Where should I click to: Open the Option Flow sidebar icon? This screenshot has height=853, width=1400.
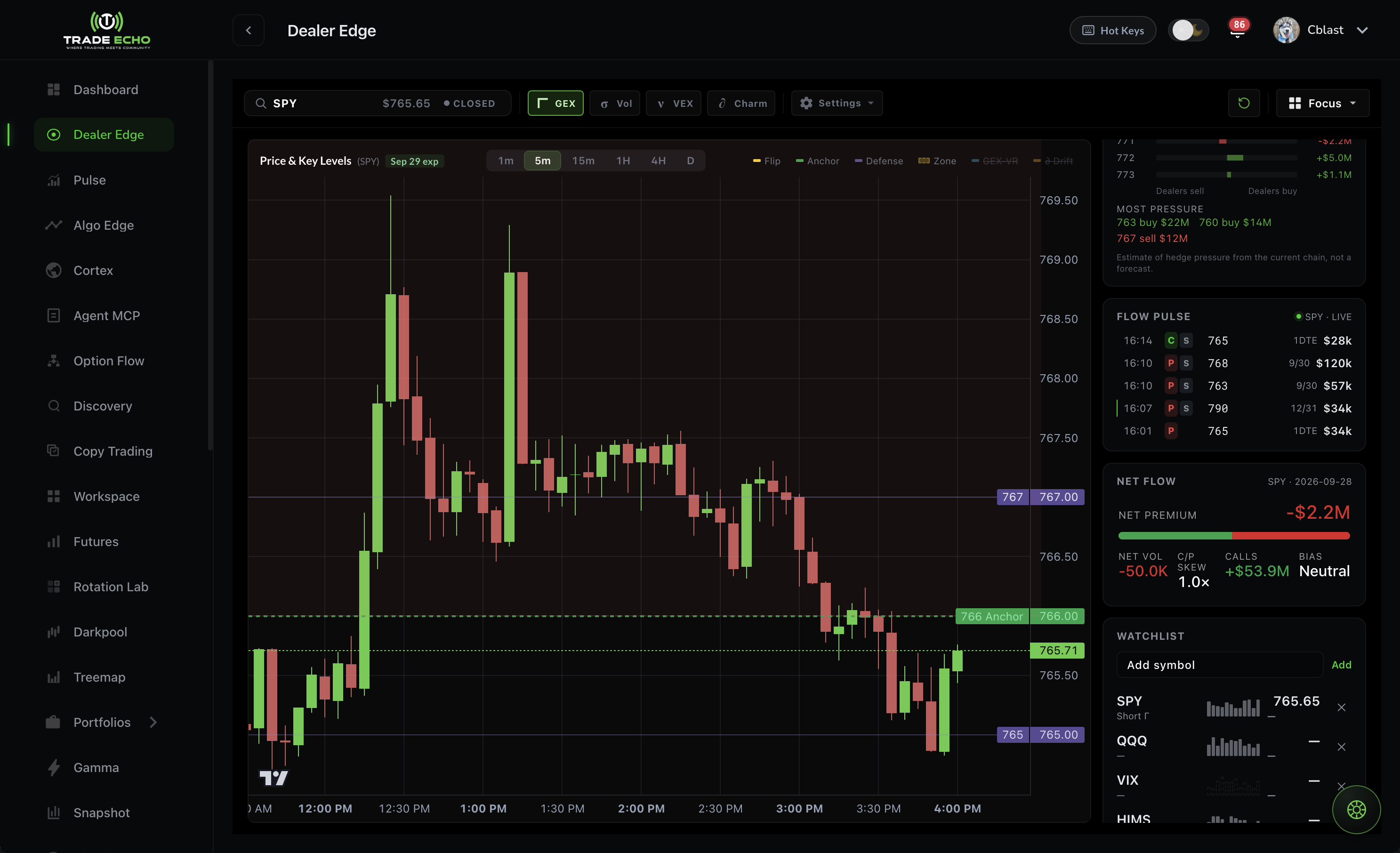(x=53, y=361)
